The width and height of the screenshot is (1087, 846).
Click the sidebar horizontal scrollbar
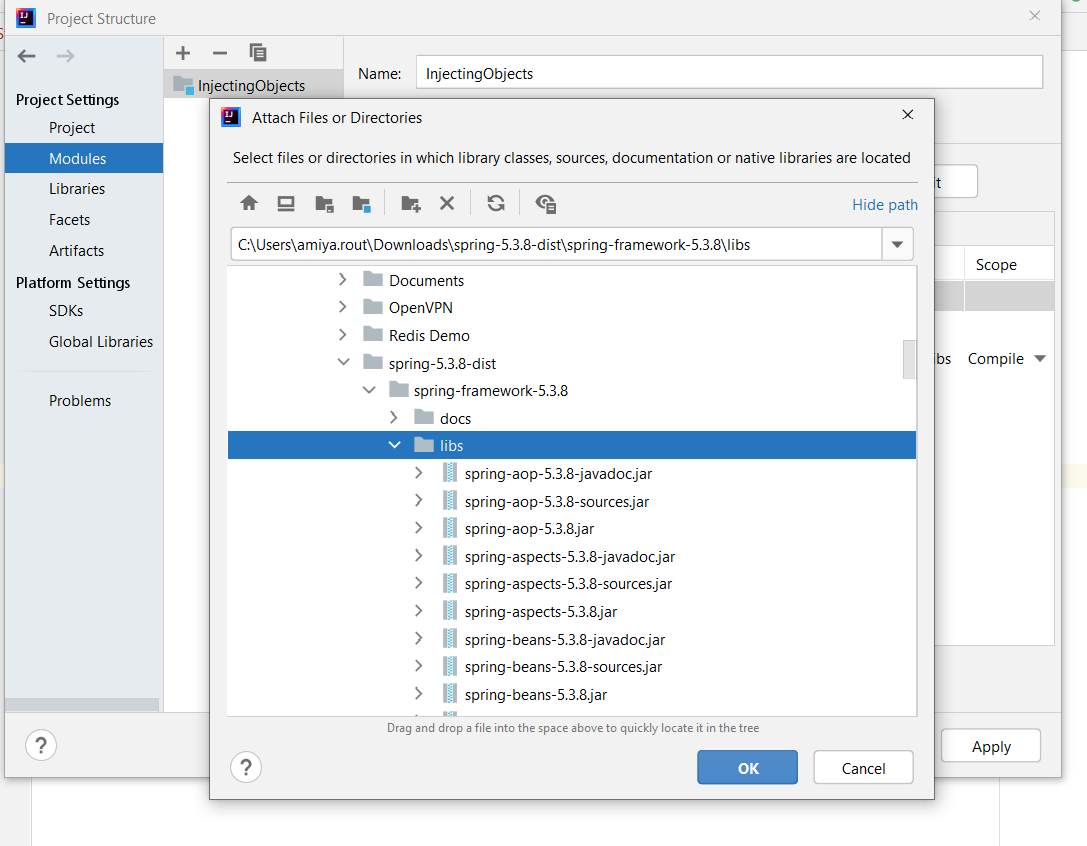tap(82, 704)
